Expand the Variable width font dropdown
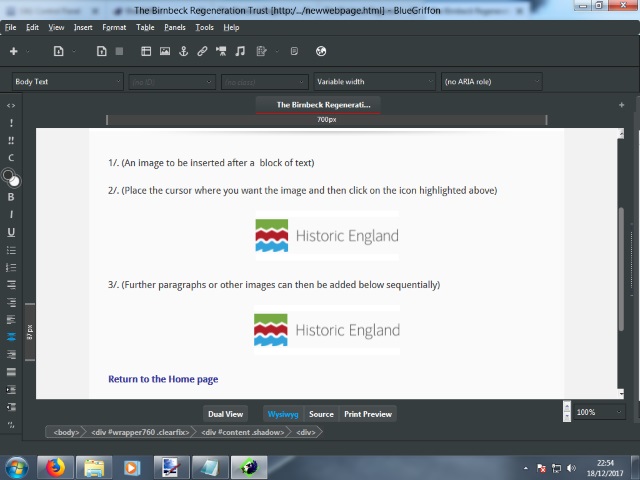 375,81
